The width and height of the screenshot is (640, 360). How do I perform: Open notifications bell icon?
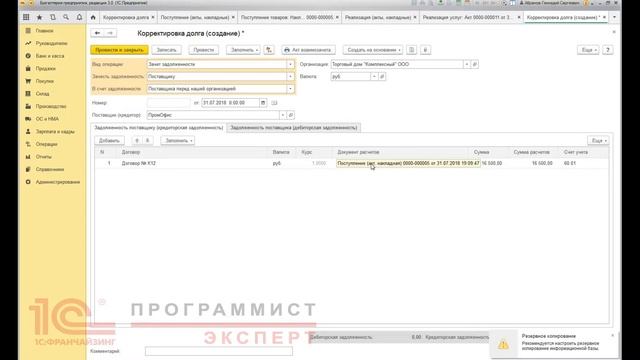[79, 17]
